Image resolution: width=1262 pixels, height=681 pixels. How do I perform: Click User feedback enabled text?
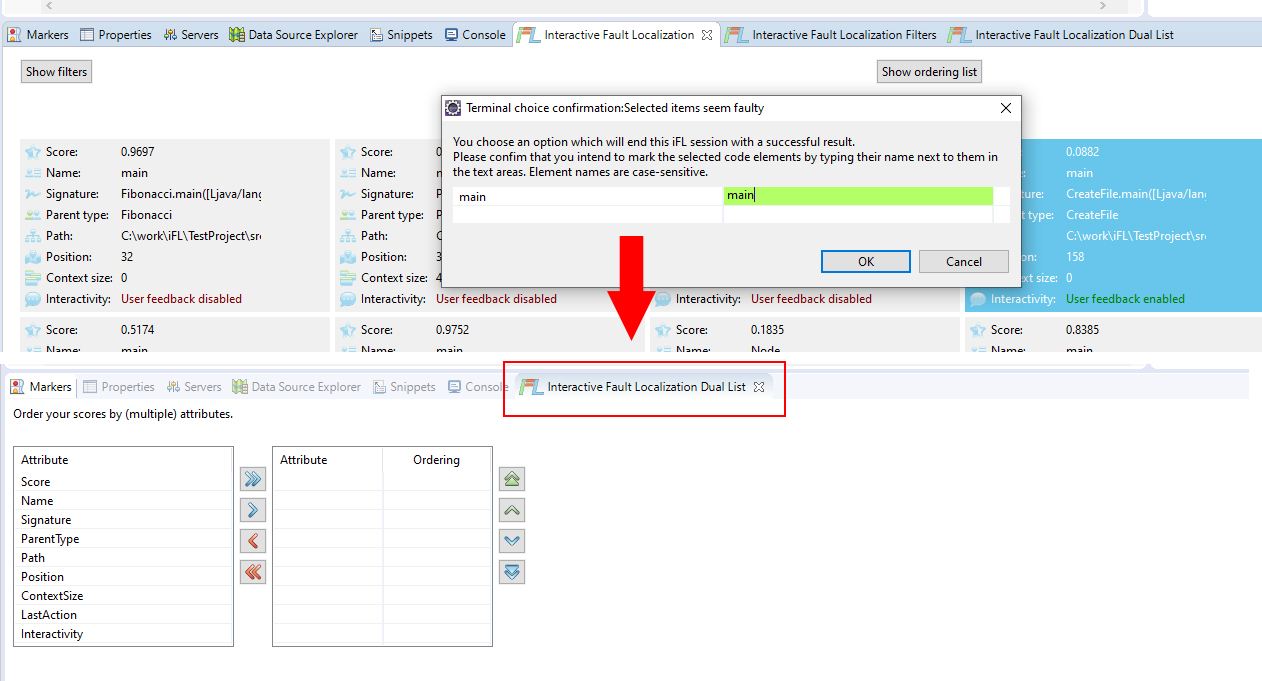click(x=1125, y=299)
